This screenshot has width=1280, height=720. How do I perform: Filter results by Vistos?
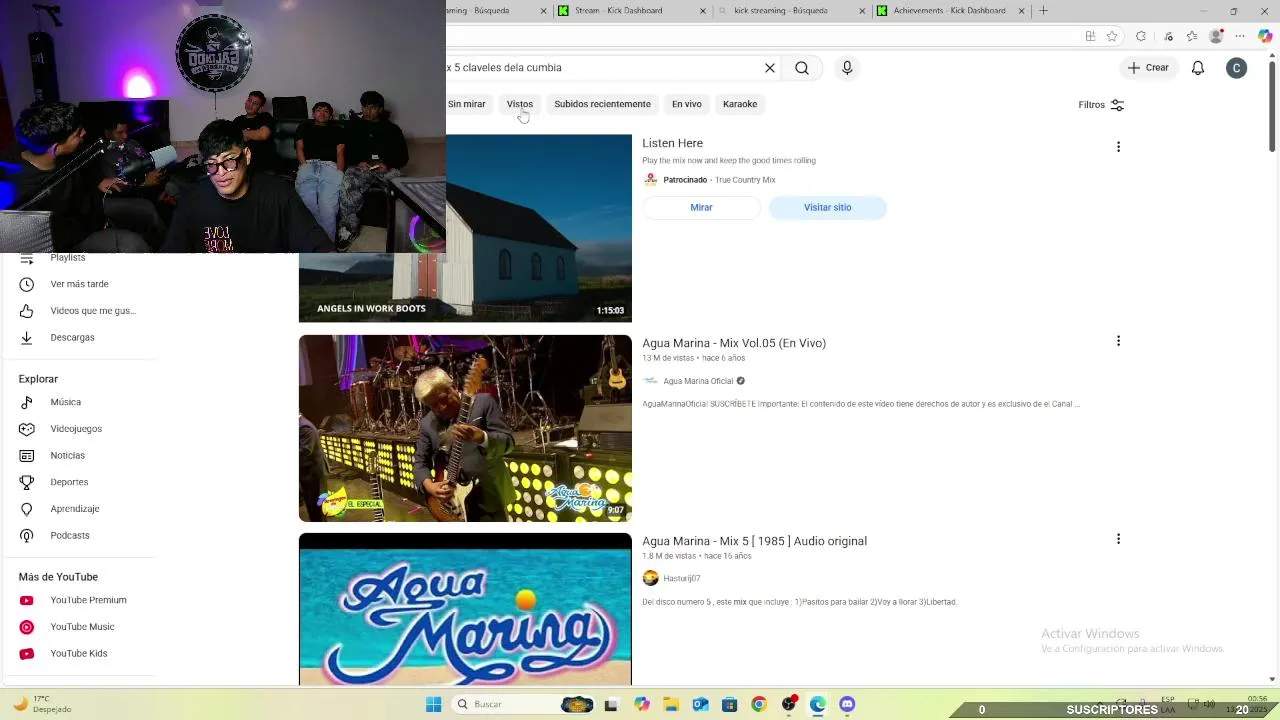coord(520,104)
